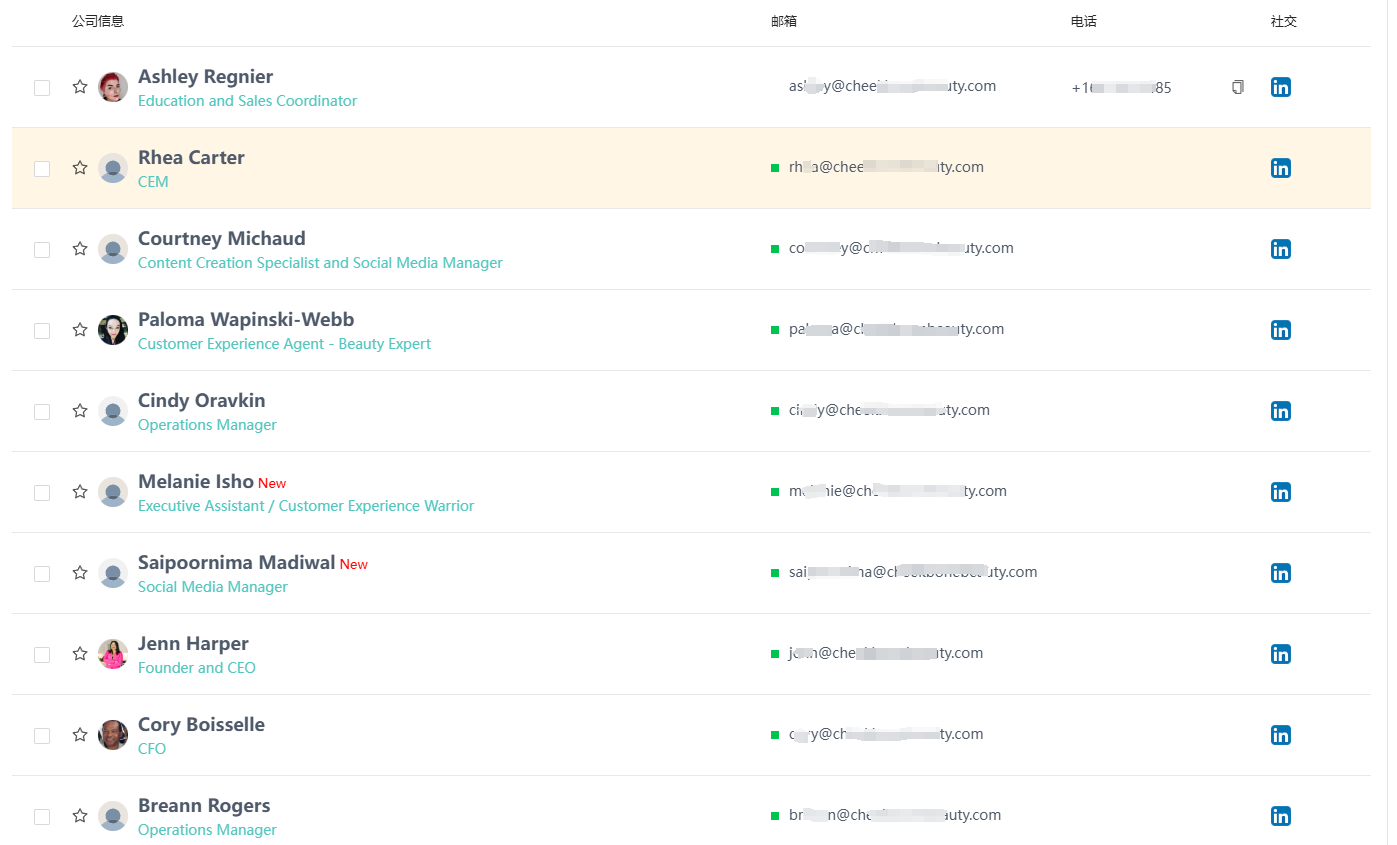Click the 公司信息 column header
The image size is (1397, 845).
[98, 21]
